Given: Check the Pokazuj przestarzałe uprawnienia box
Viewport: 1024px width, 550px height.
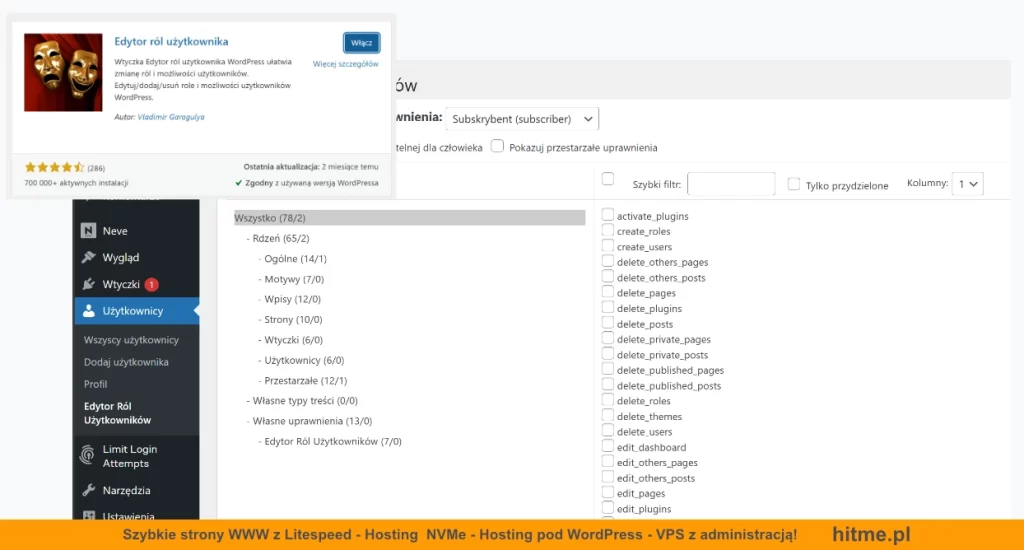Looking at the screenshot, I should tap(497, 146).
